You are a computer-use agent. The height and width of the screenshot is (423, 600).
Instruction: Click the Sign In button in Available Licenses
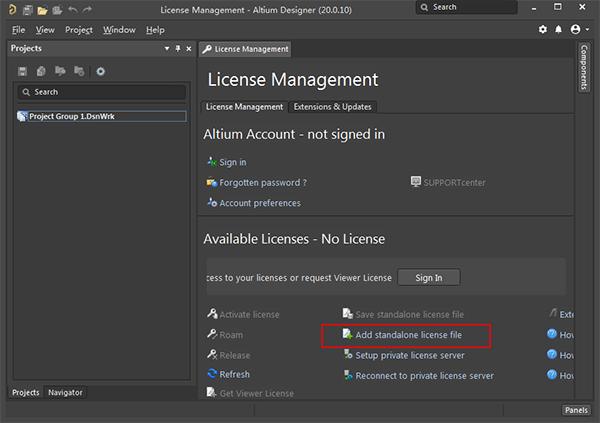[x=429, y=278]
